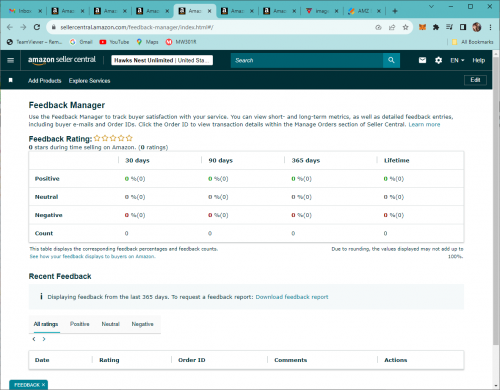Open the TeamViewer bookmark
This screenshot has width=500, height=390.
(35, 42)
